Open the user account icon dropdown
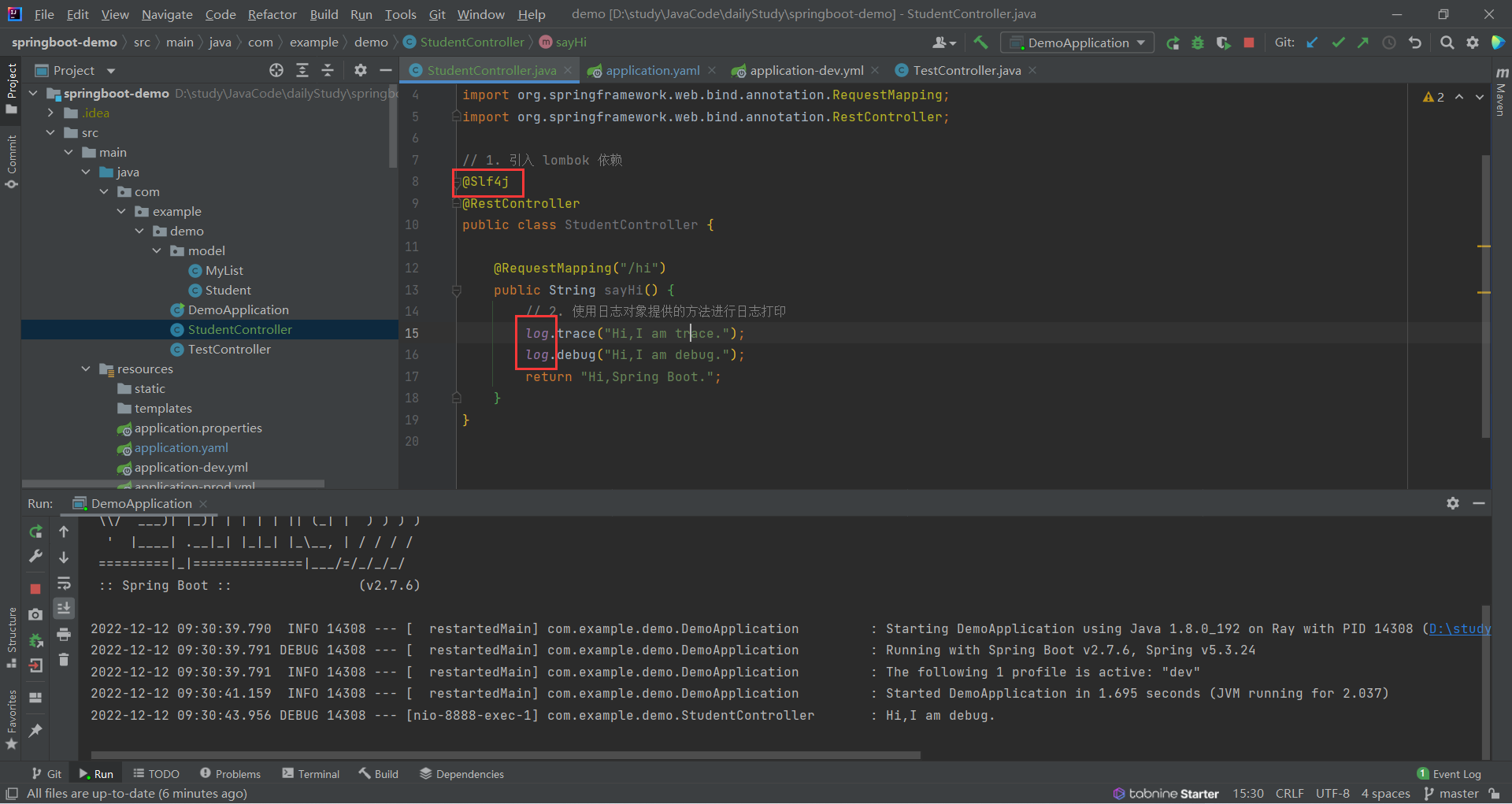The image size is (1512, 804). point(944,43)
